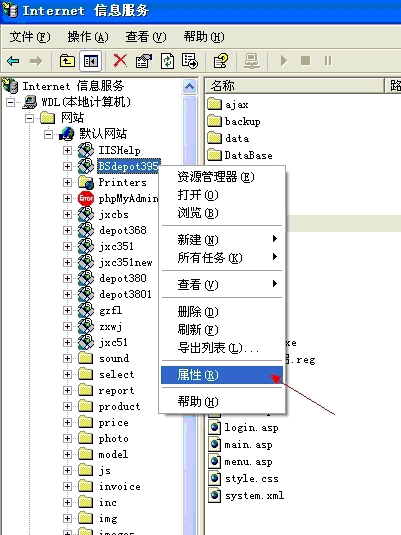Image resolution: width=401 pixels, height=535 pixels.
Task: Select the jxcbs item in tree
Action: 114,214
